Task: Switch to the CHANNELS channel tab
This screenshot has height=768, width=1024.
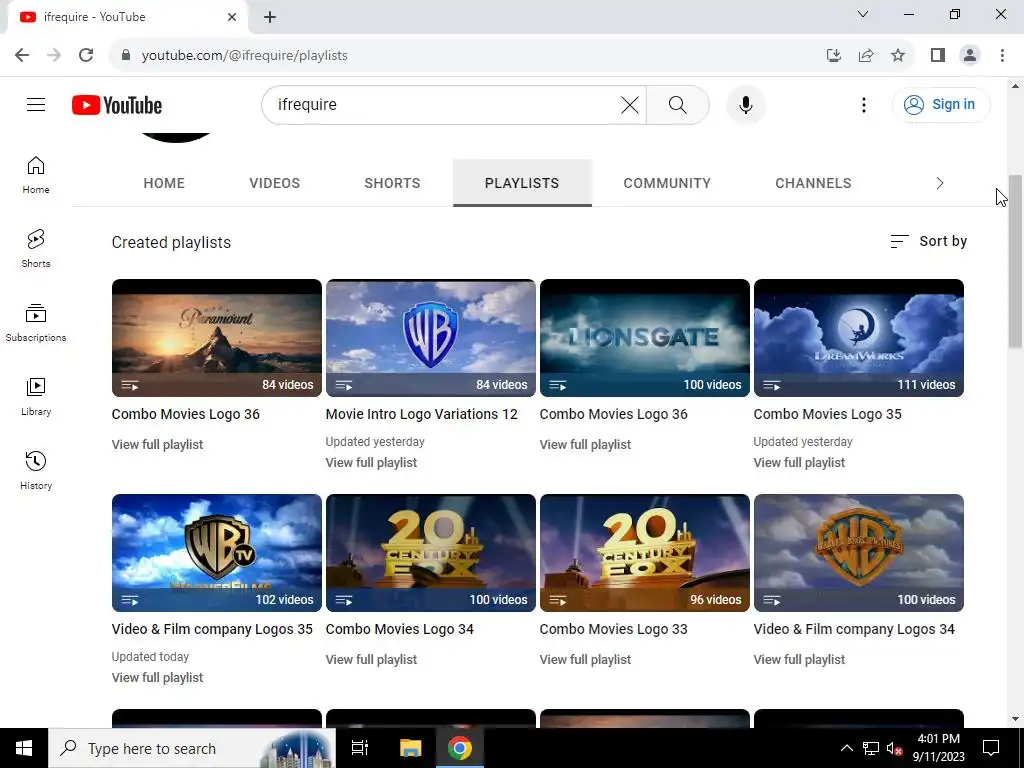Action: click(x=813, y=184)
